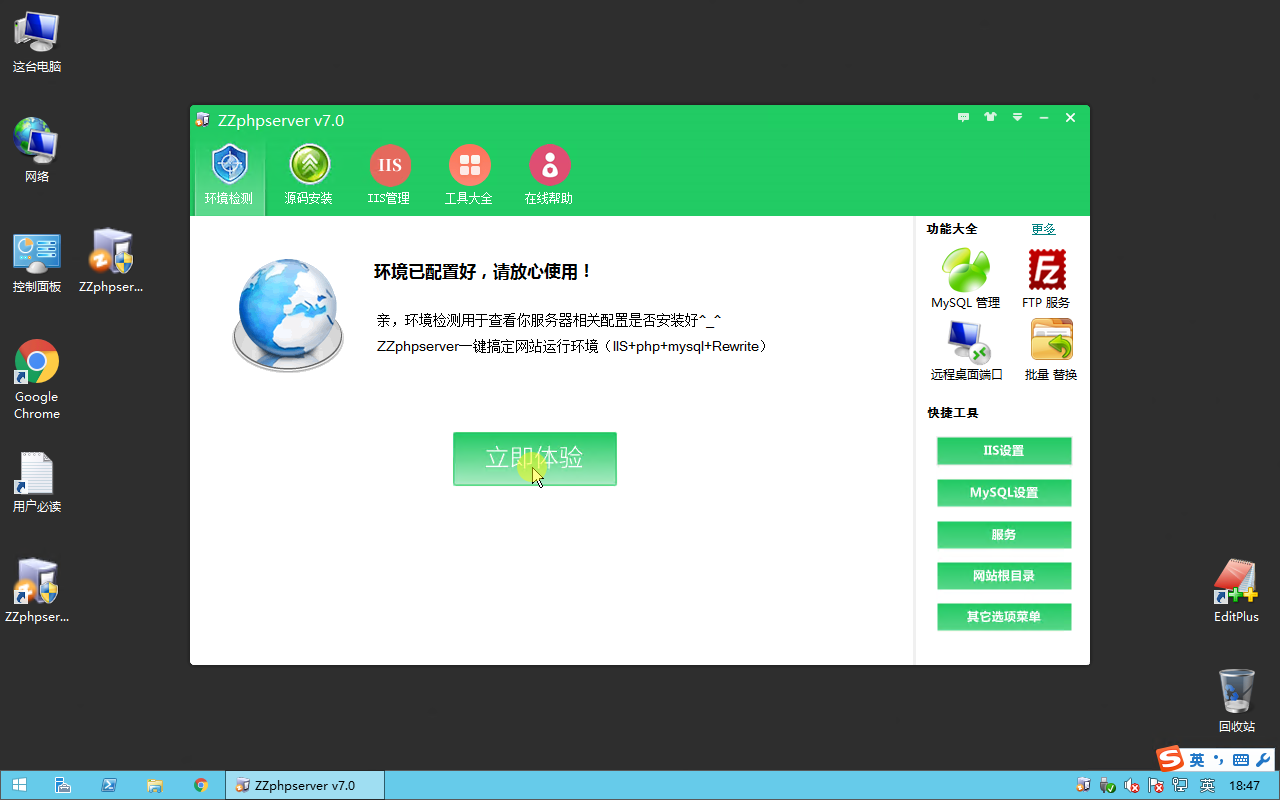The image size is (1280, 800).
Task: Click the 服务 quick tool button
Action: click(x=1004, y=535)
